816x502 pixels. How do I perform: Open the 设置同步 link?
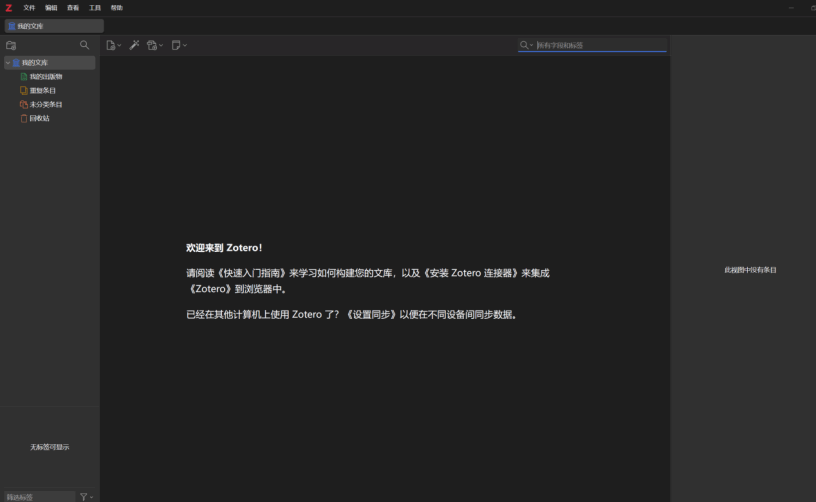[x=372, y=315]
